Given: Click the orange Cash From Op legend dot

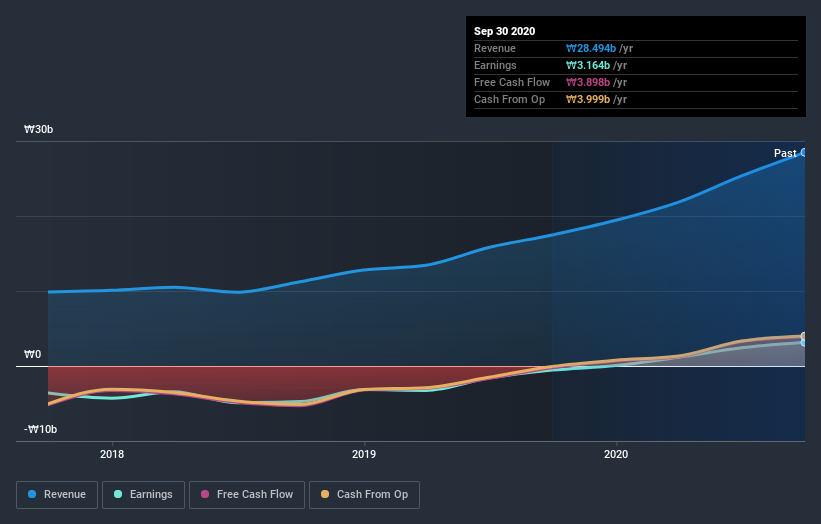Looking at the screenshot, I should point(325,494).
